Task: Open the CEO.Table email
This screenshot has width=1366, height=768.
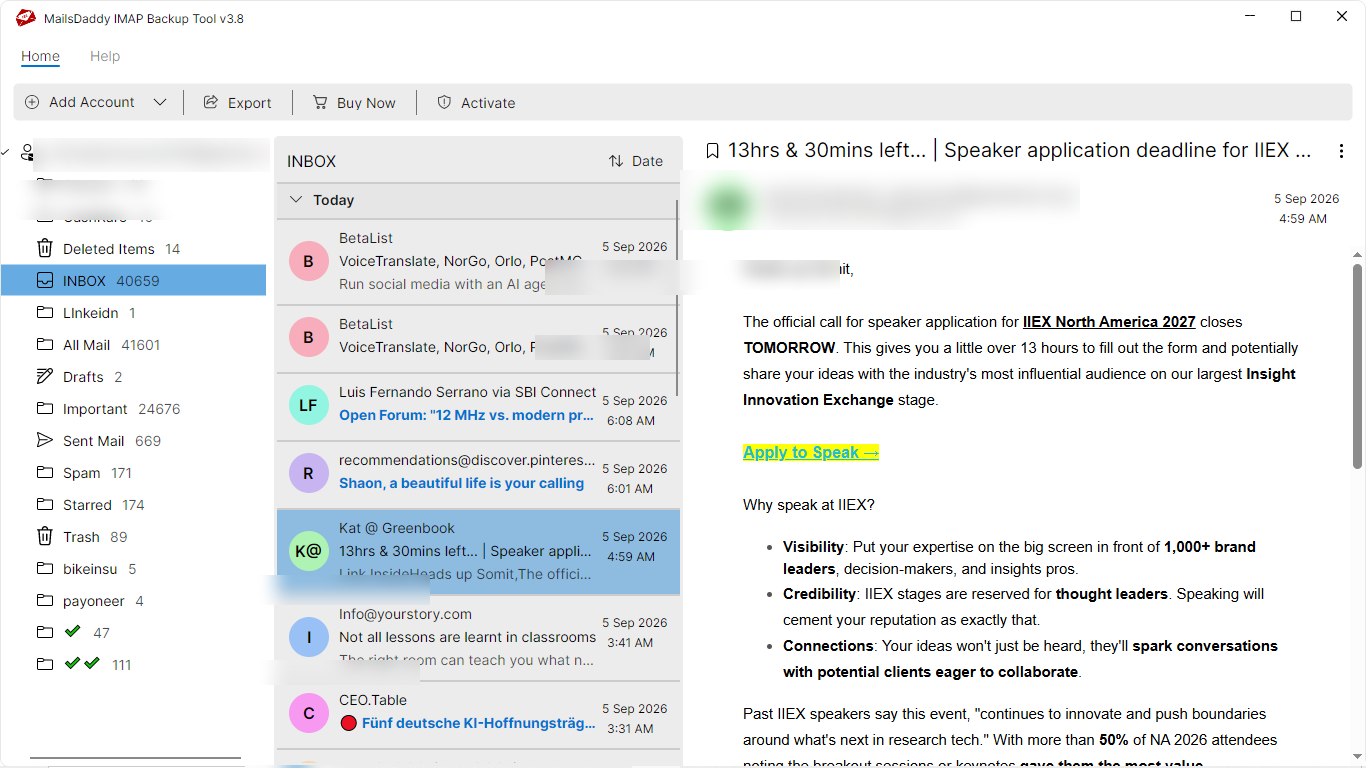Action: tap(478, 714)
